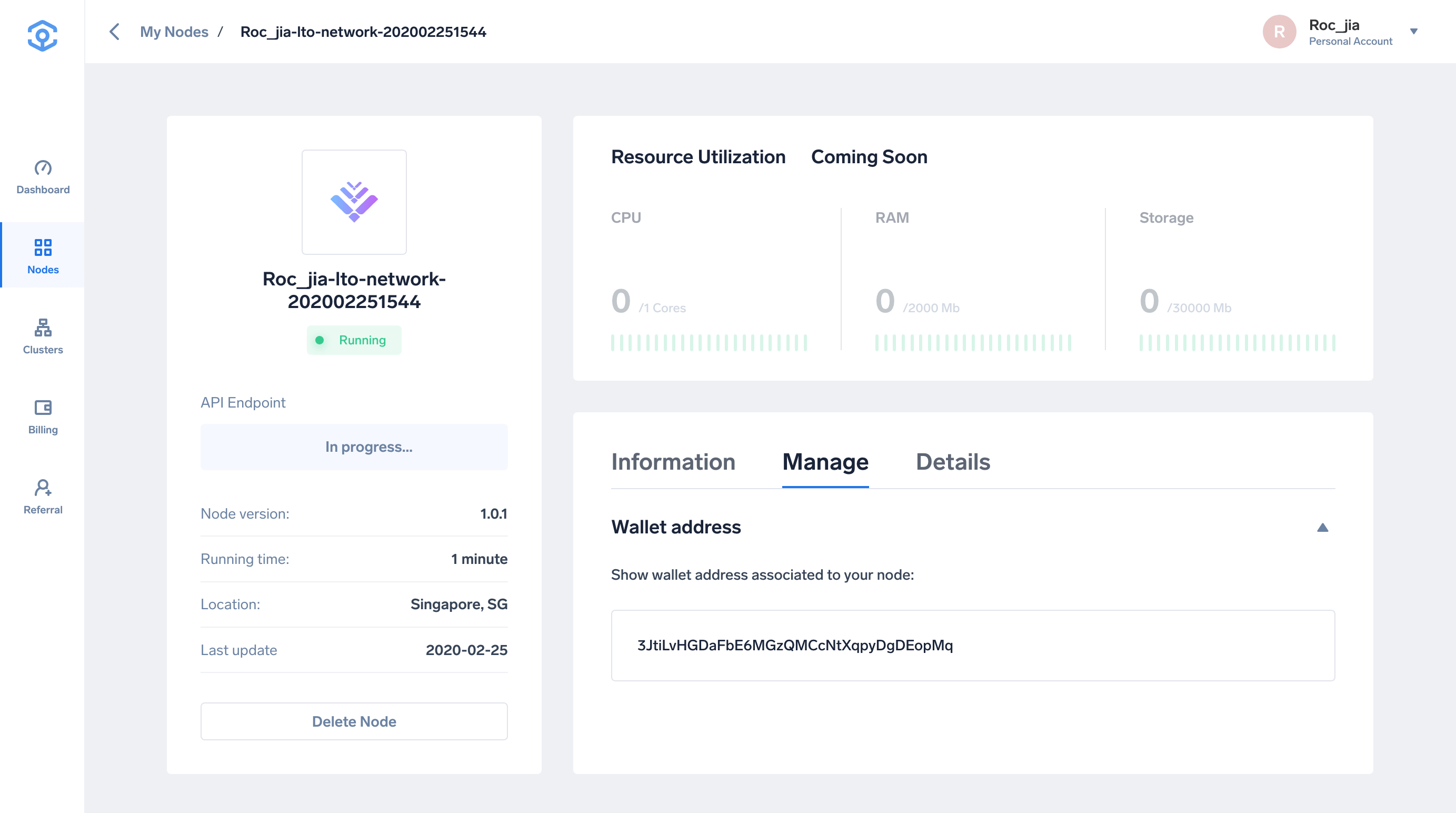Click the RAM usage bar
The image size is (1456, 813).
(x=973, y=343)
